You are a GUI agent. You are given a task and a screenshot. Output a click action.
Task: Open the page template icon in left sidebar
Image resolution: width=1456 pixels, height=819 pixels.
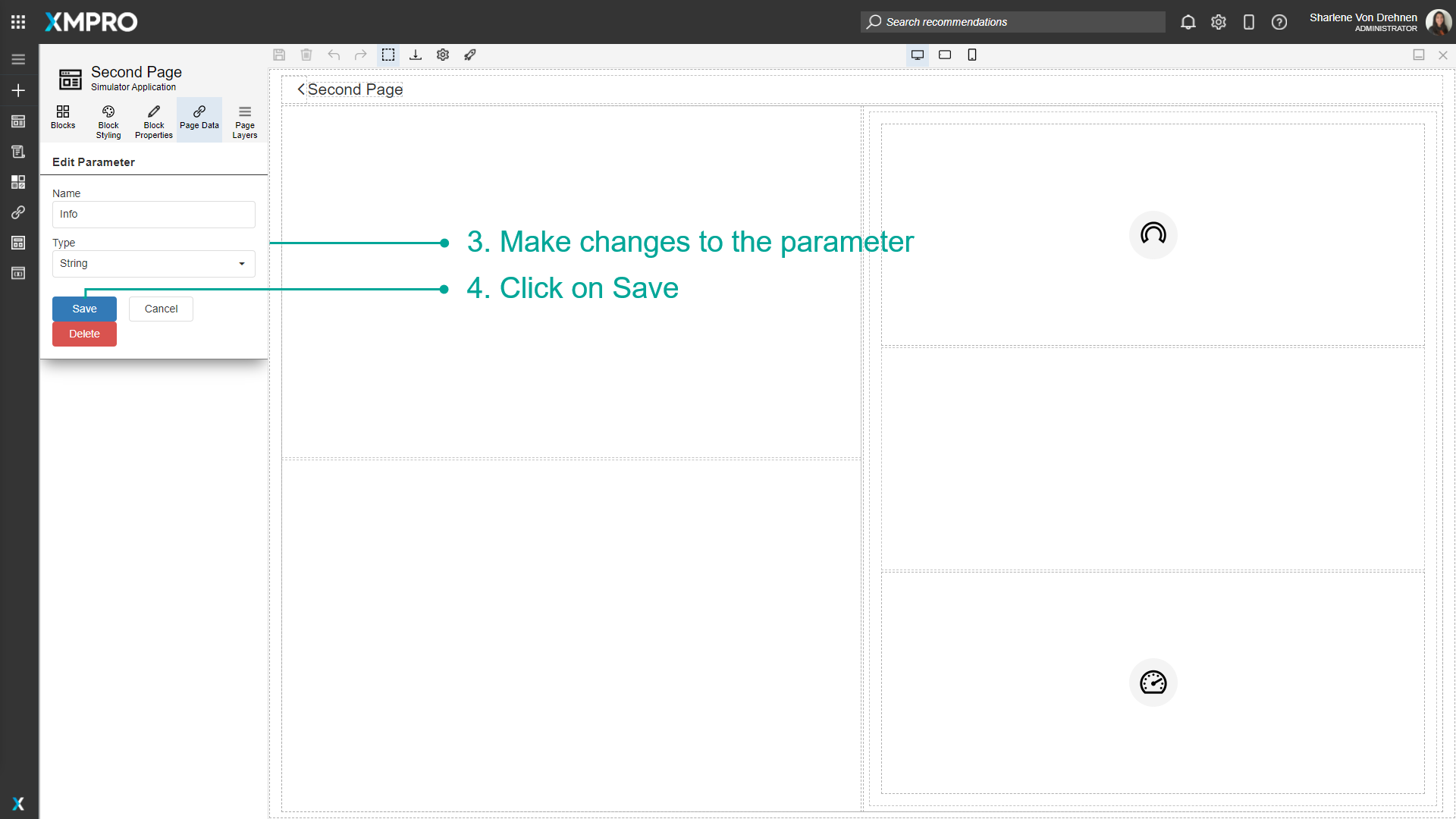(x=18, y=243)
